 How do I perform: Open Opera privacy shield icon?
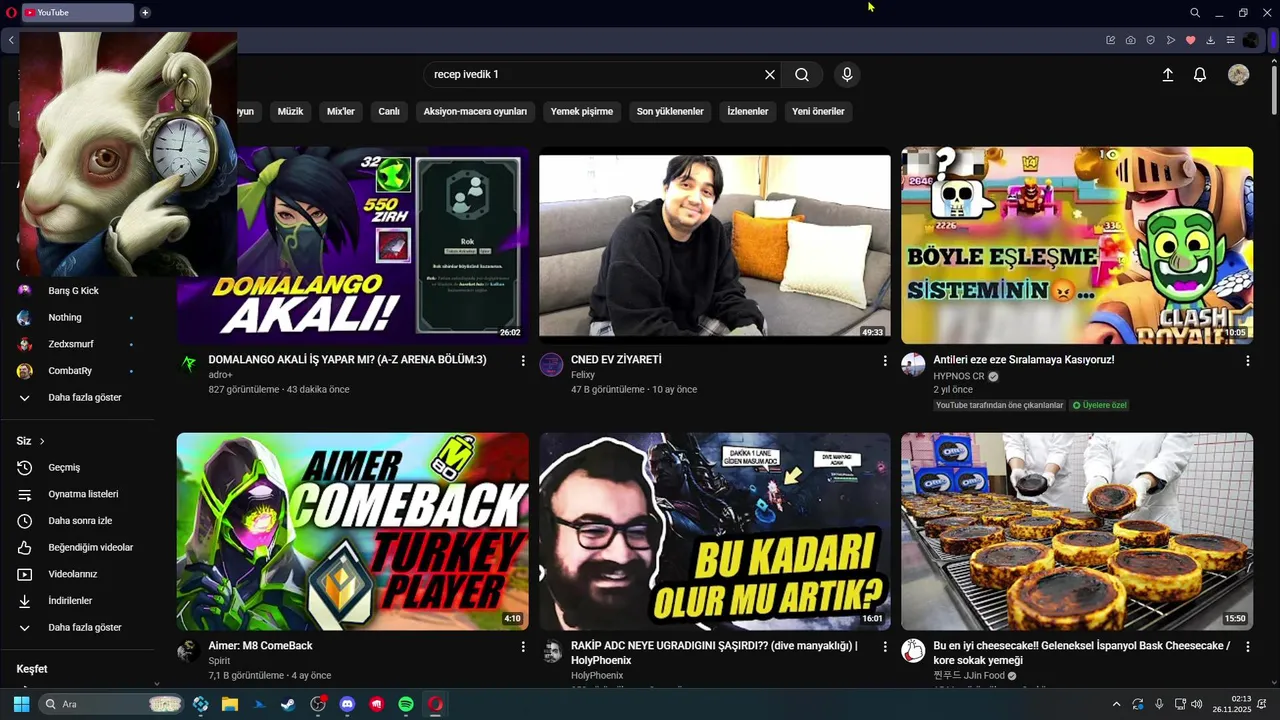coord(1150,40)
